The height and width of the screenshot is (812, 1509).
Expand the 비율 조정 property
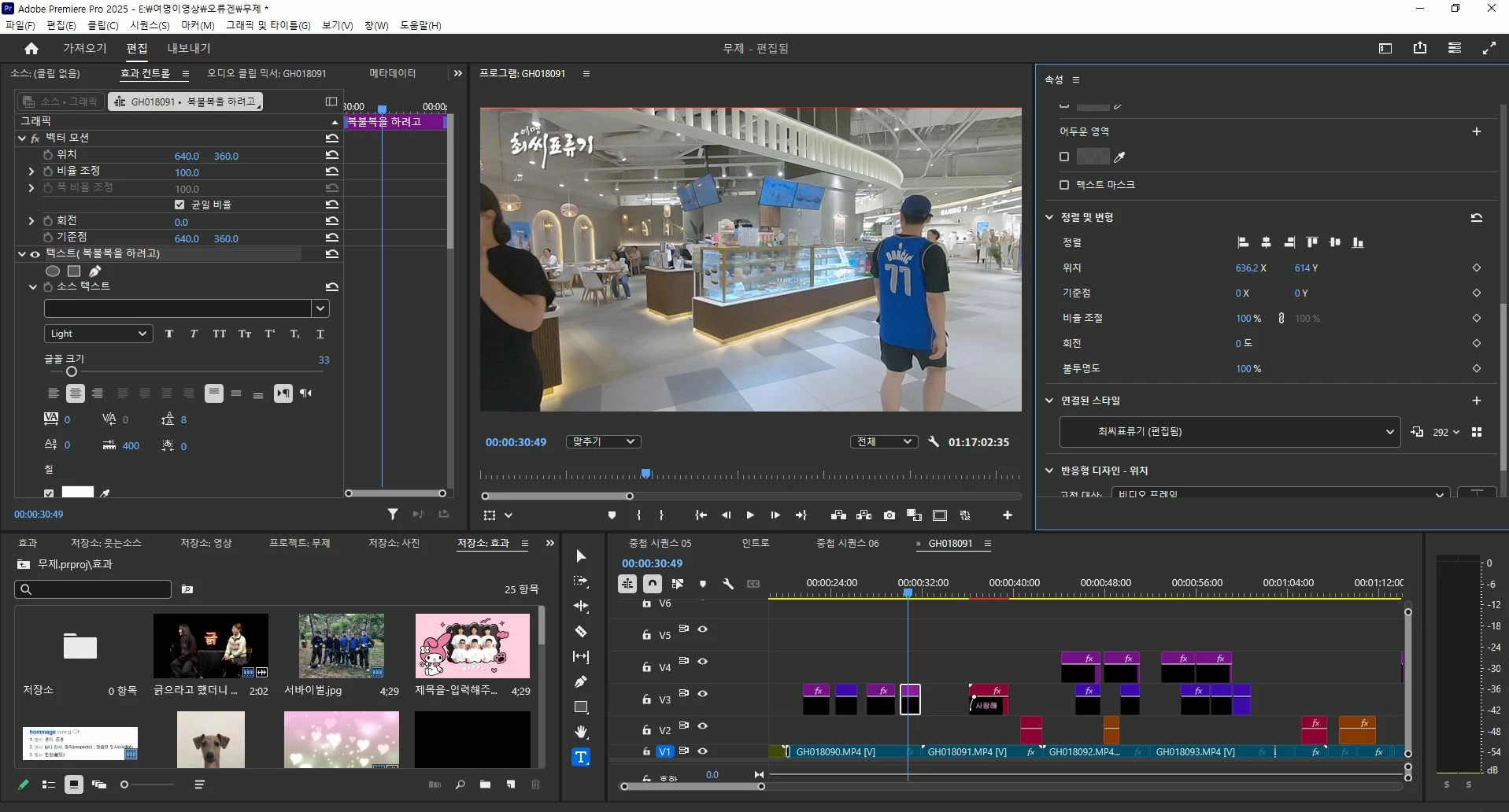coord(31,172)
